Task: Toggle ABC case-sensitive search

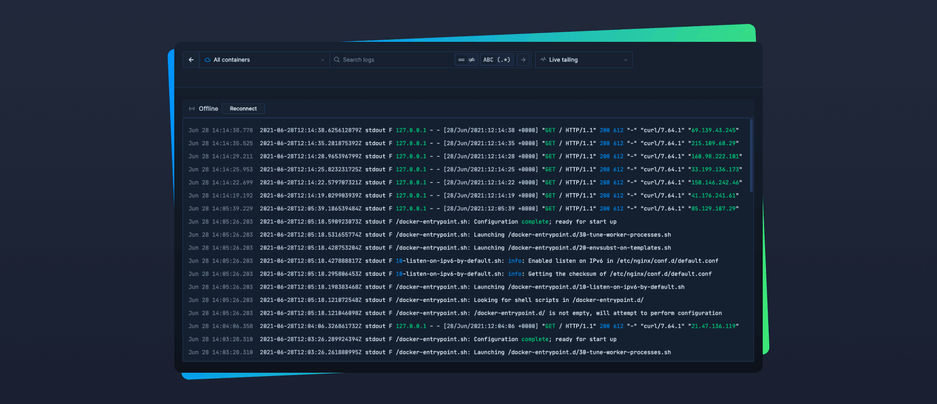Action: point(489,60)
